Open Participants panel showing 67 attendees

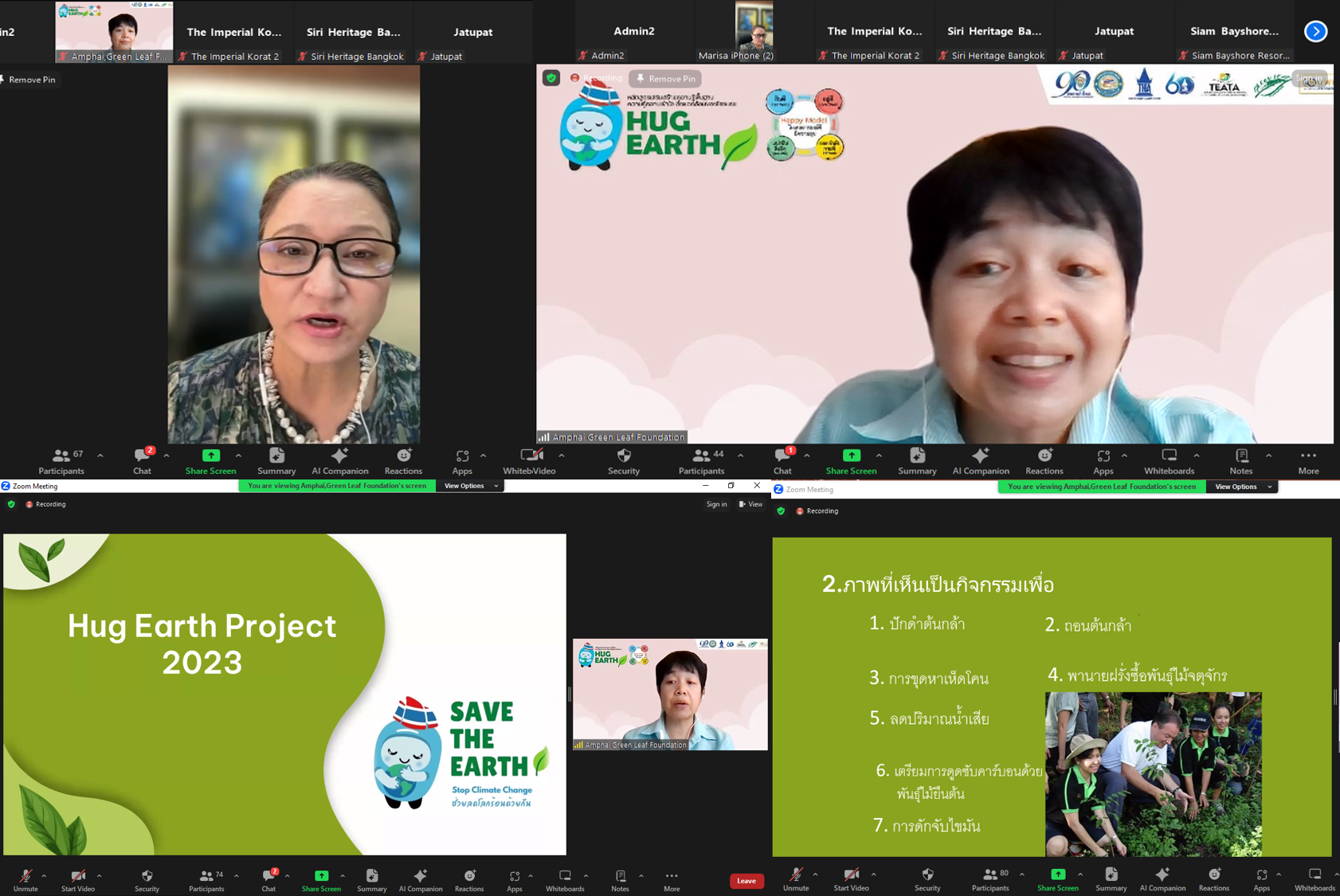point(61,461)
